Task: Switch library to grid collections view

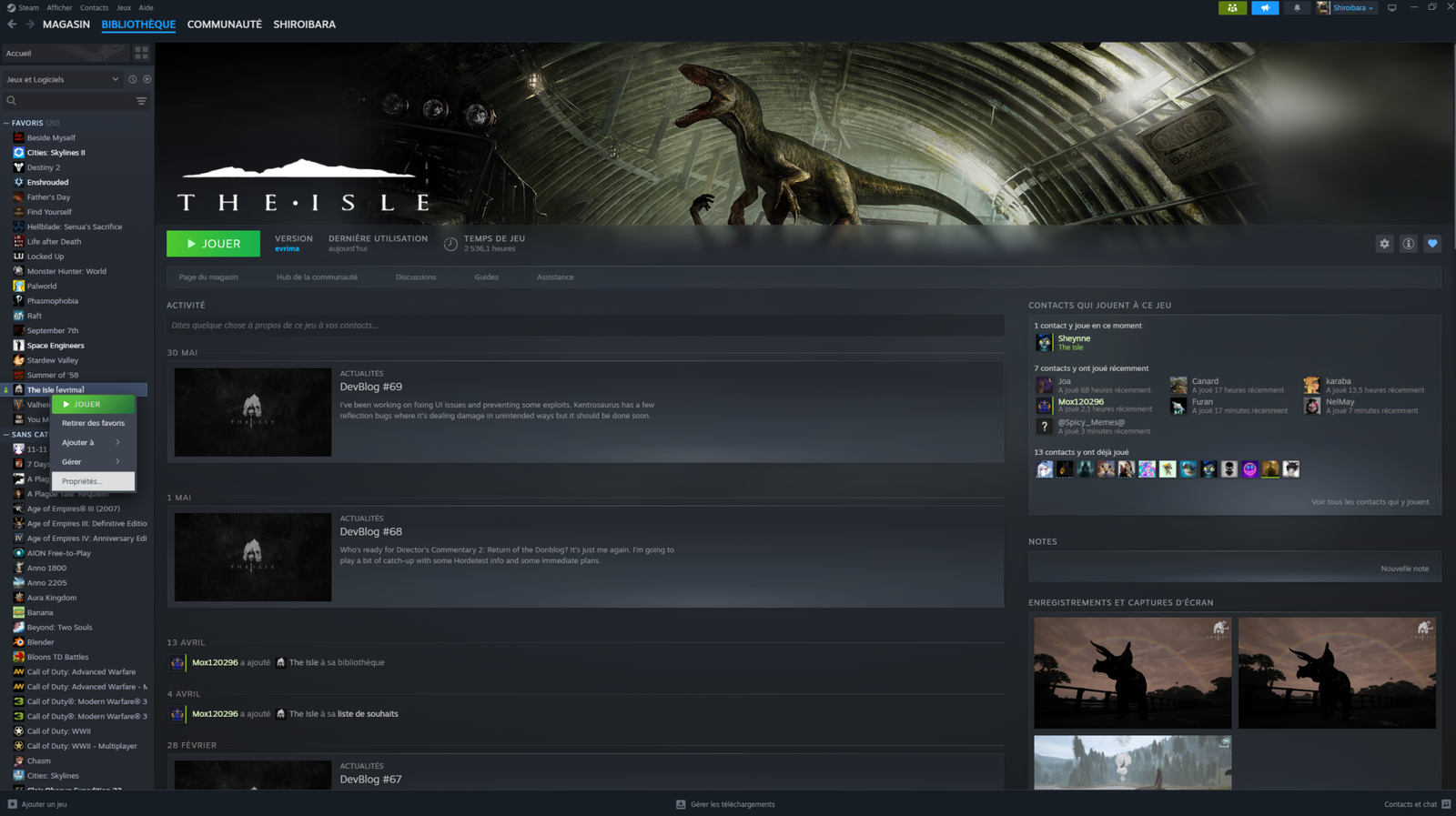Action: click(141, 53)
